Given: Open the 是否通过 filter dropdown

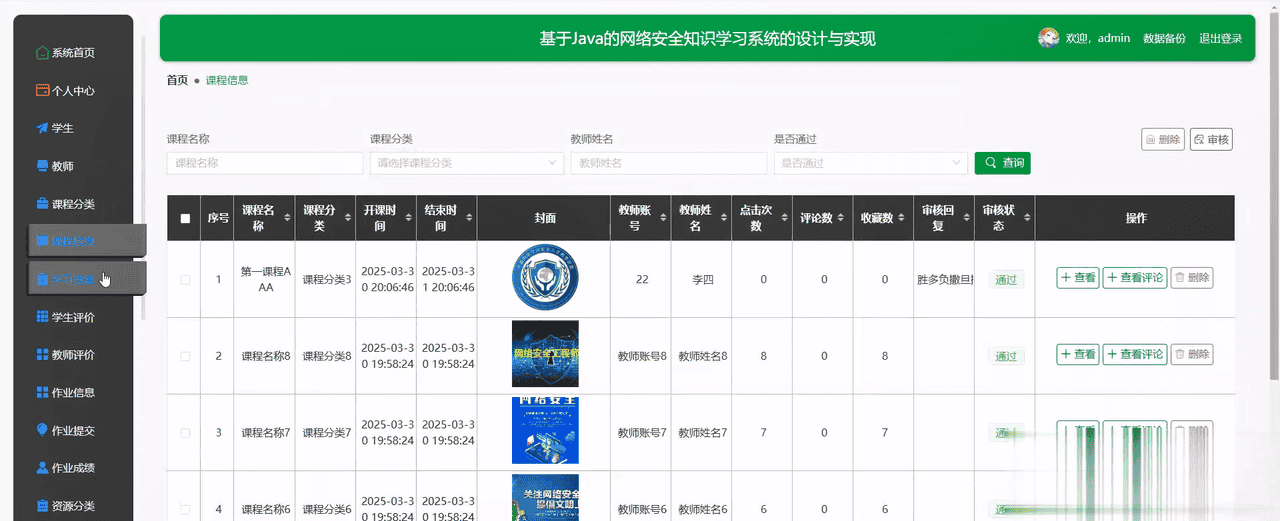Looking at the screenshot, I should 871,163.
